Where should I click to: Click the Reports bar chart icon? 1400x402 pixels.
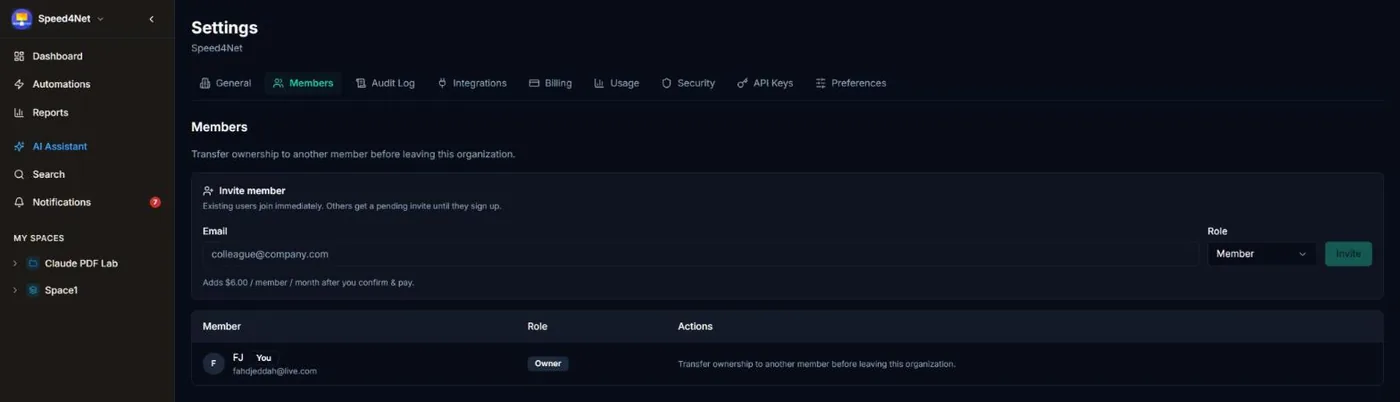coord(19,112)
